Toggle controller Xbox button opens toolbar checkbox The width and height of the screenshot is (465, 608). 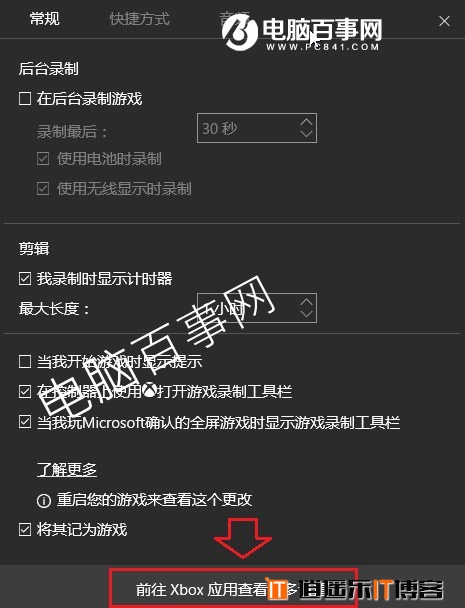point(25,392)
